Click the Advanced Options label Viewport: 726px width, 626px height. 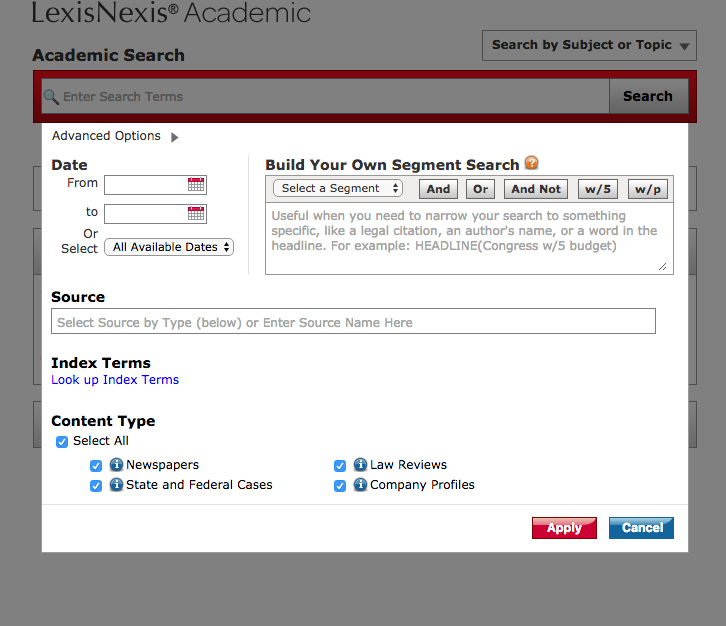point(106,136)
